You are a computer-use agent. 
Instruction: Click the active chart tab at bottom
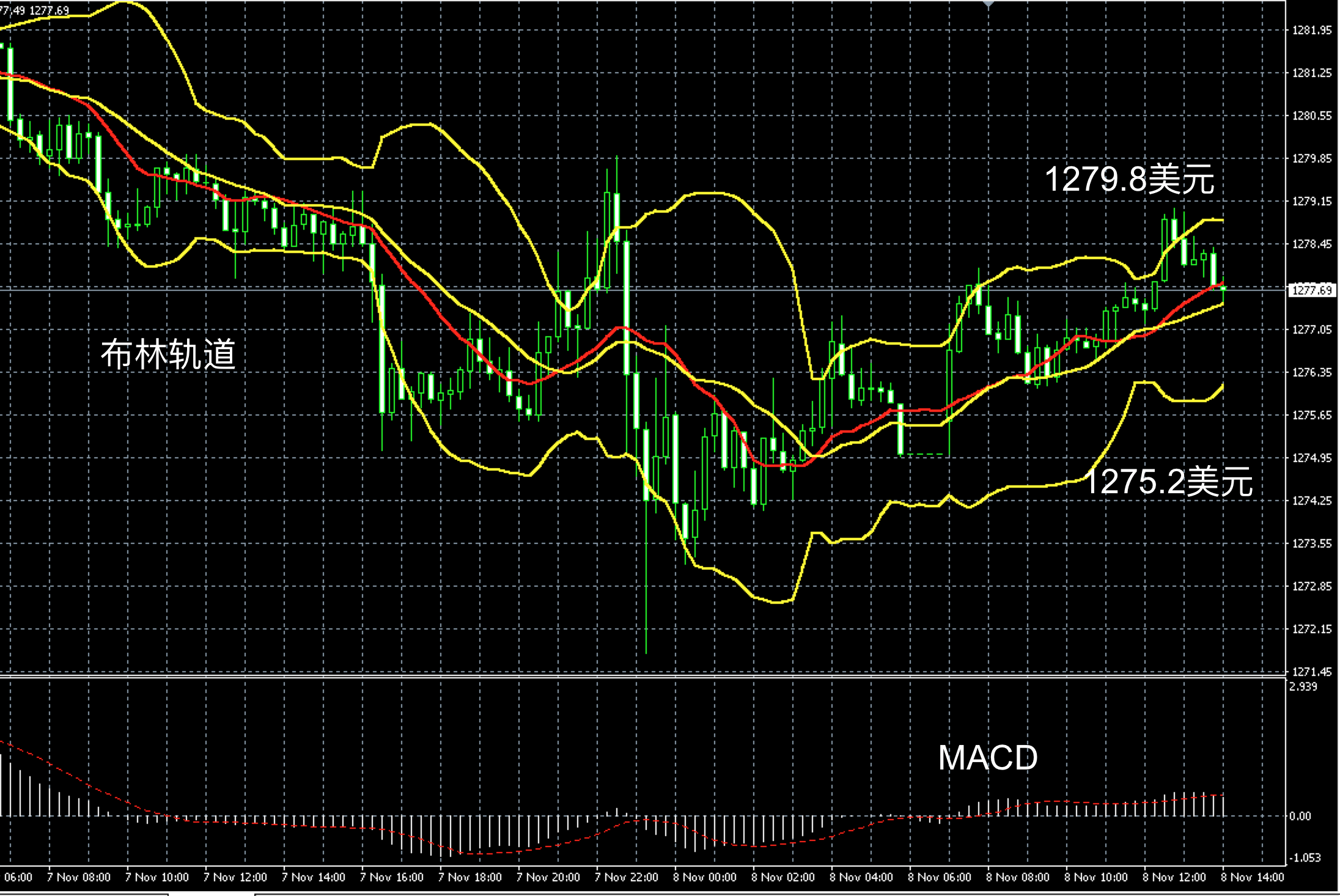click(211, 894)
